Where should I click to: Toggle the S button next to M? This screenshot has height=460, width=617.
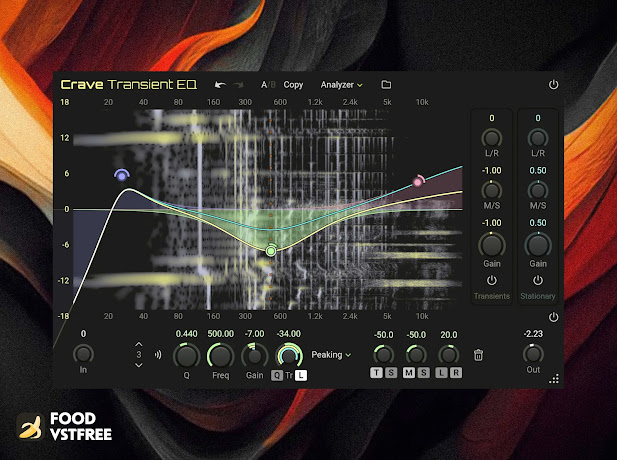(x=423, y=373)
